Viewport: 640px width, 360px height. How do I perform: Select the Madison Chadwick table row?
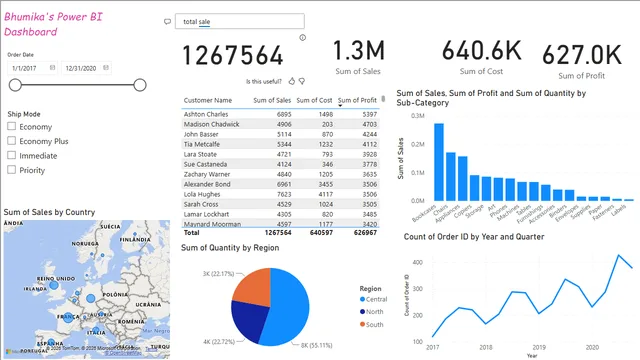tap(280, 124)
